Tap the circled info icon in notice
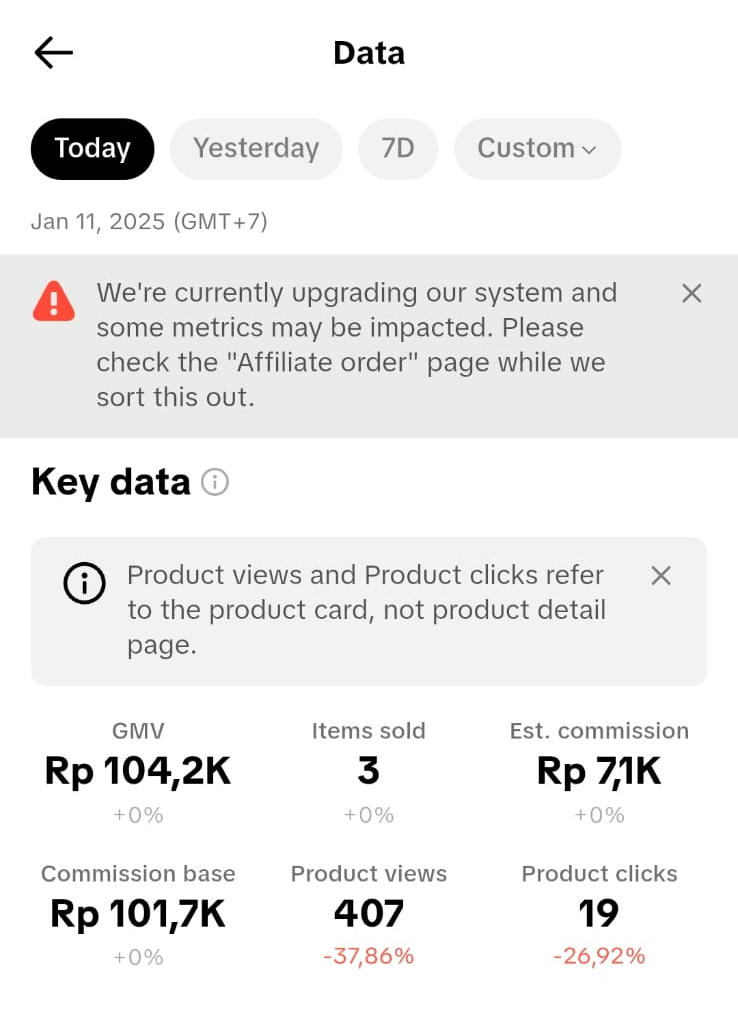This screenshot has width=738, height=1014. click(x=84, y=583)
